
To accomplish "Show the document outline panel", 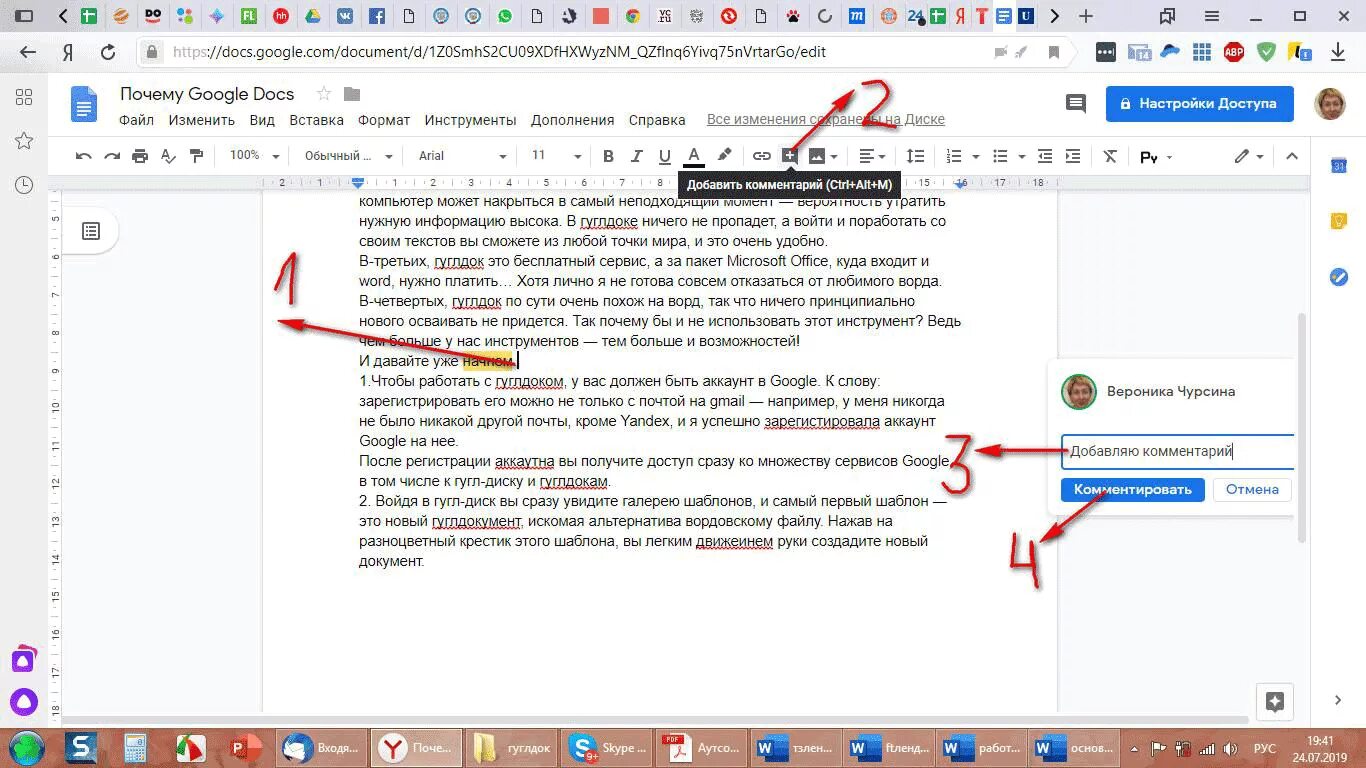I will [91, 231].
